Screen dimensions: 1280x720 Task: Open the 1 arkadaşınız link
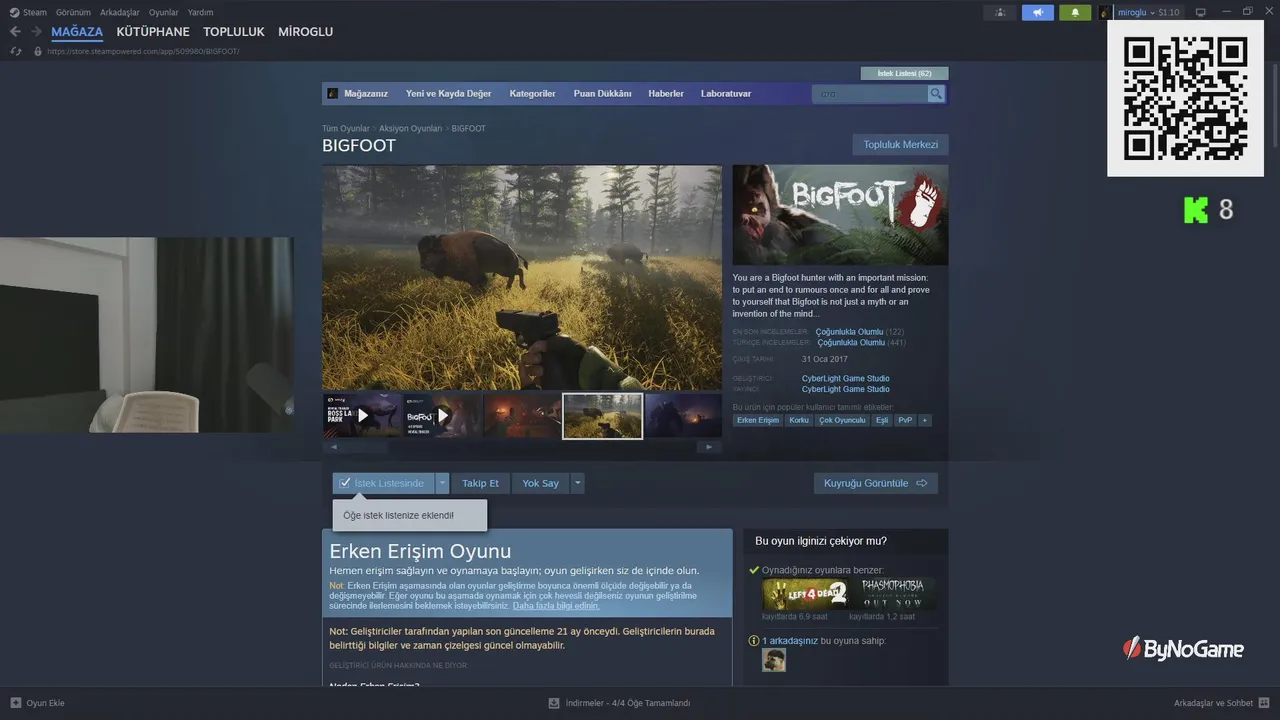pyautogui.click(x=790, y=640)
